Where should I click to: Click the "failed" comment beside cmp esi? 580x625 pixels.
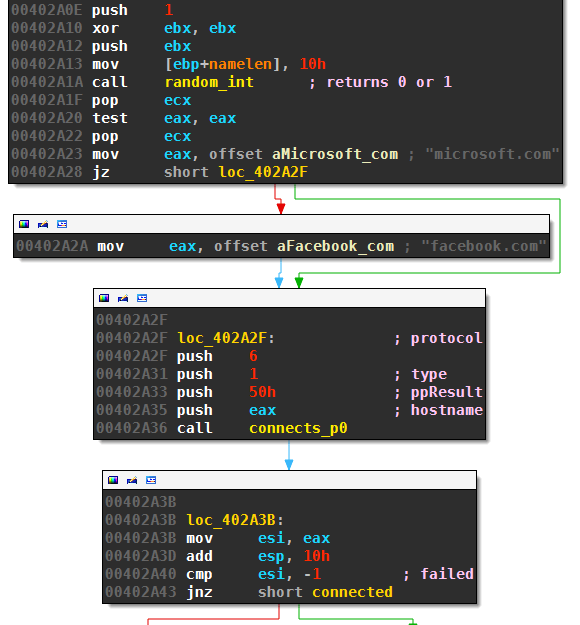click(447, 574)
